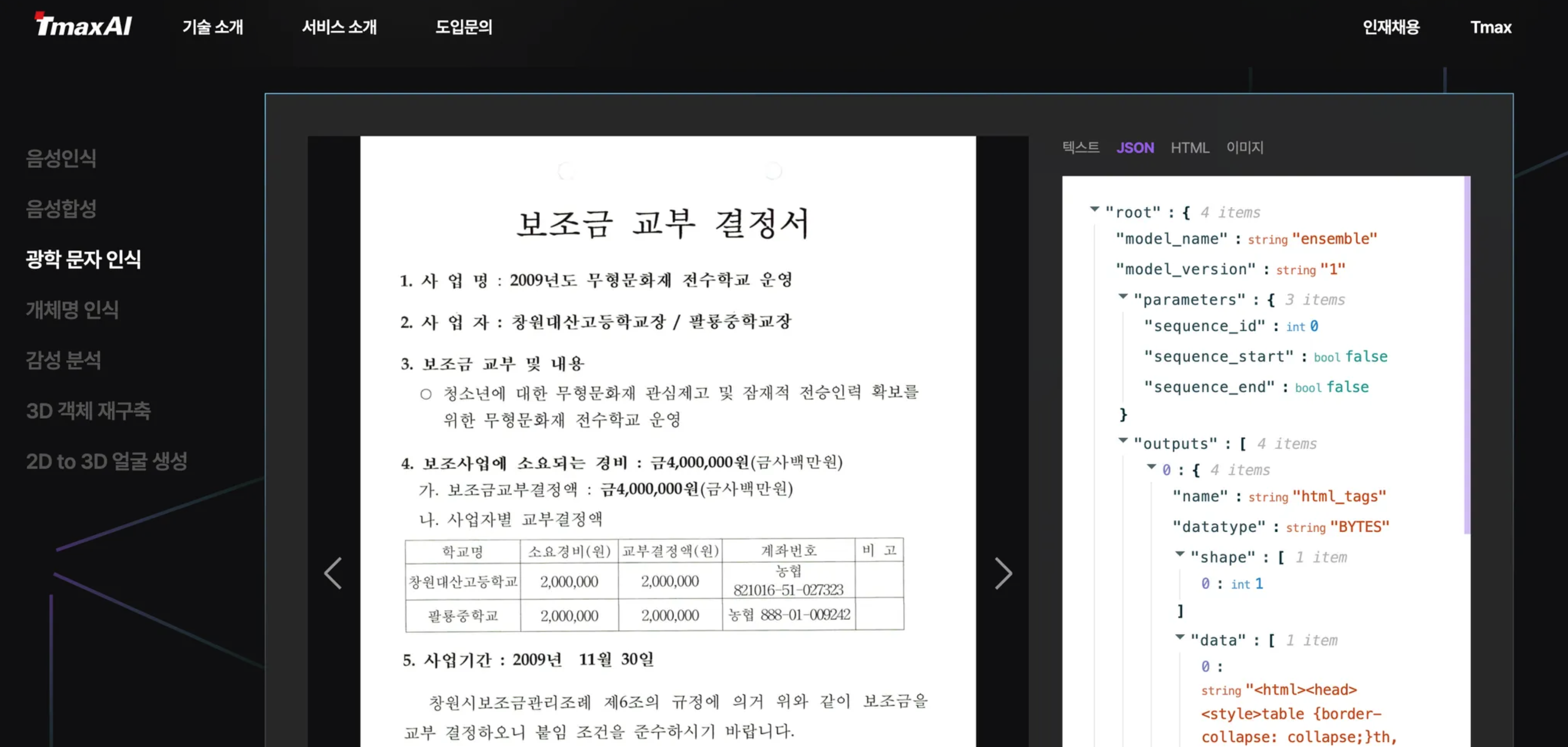The image size is (1568, 747).
Task: Click table header 학교명
Action: [463, 551]
